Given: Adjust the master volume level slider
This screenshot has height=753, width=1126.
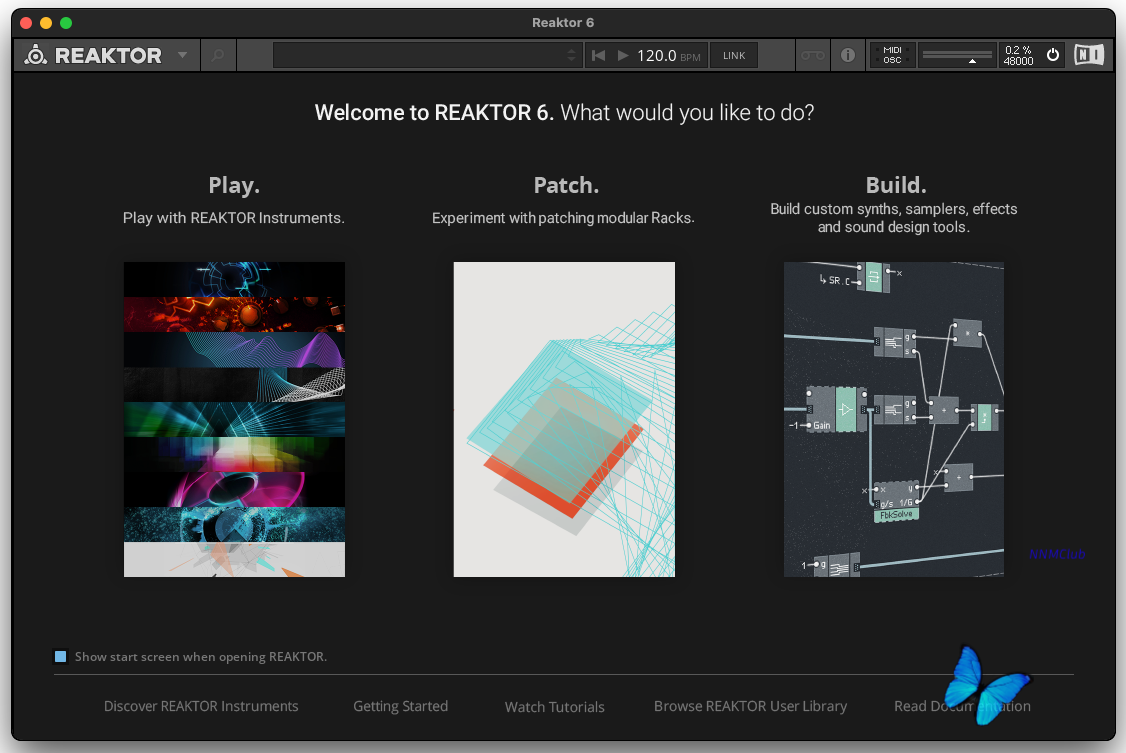Looking at the screenshot, I should point(957,55).
